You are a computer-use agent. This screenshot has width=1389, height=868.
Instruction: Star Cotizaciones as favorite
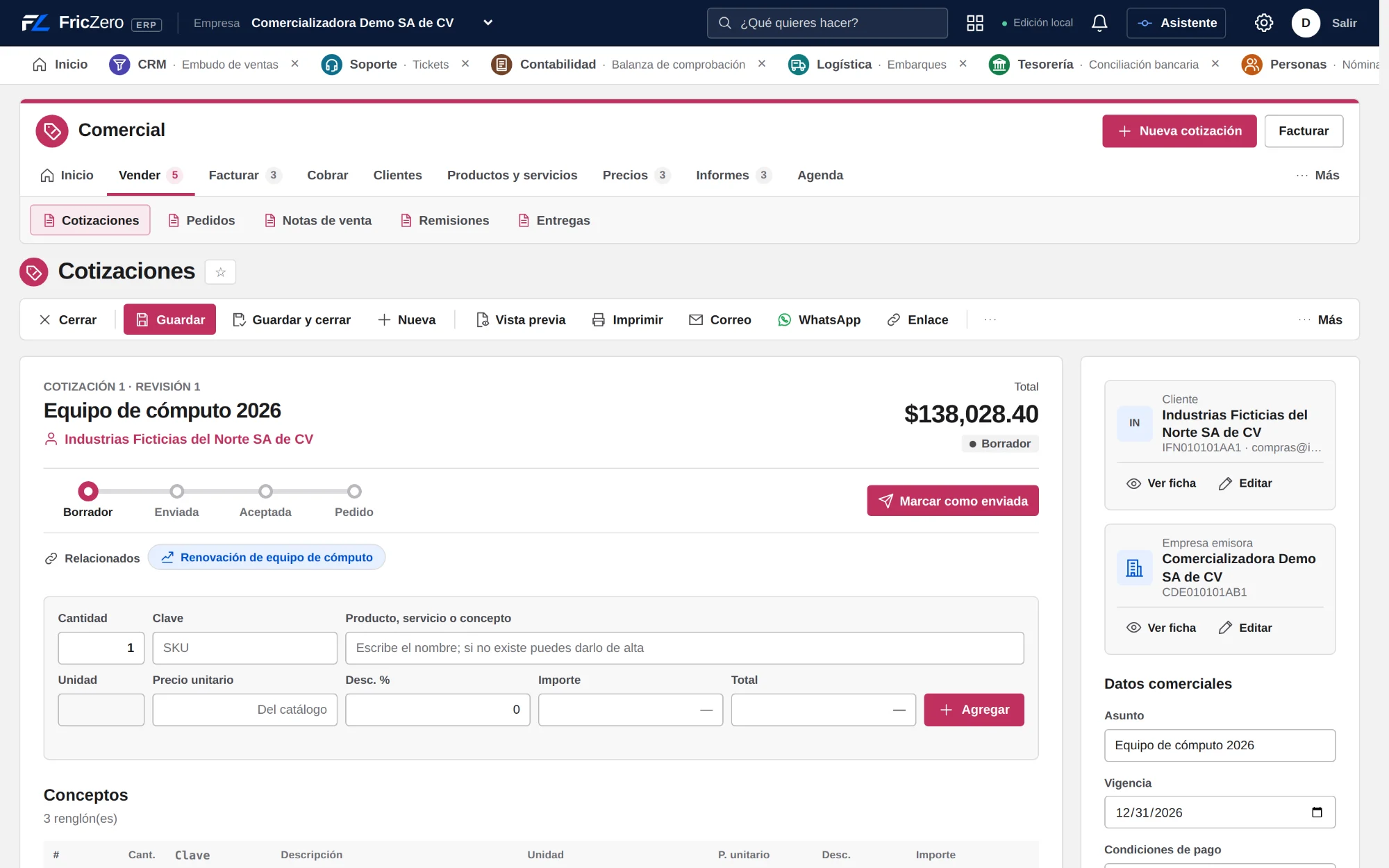221,272
